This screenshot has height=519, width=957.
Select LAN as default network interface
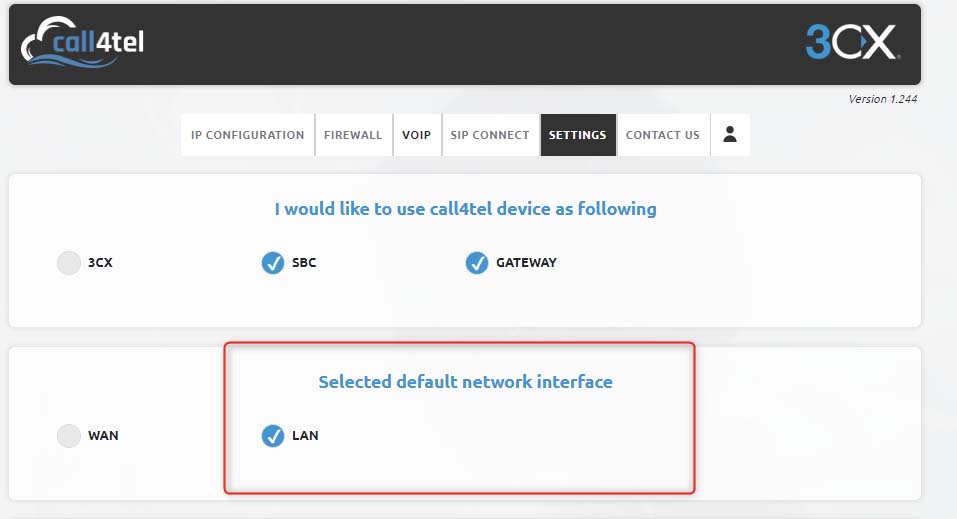point(273,436)
